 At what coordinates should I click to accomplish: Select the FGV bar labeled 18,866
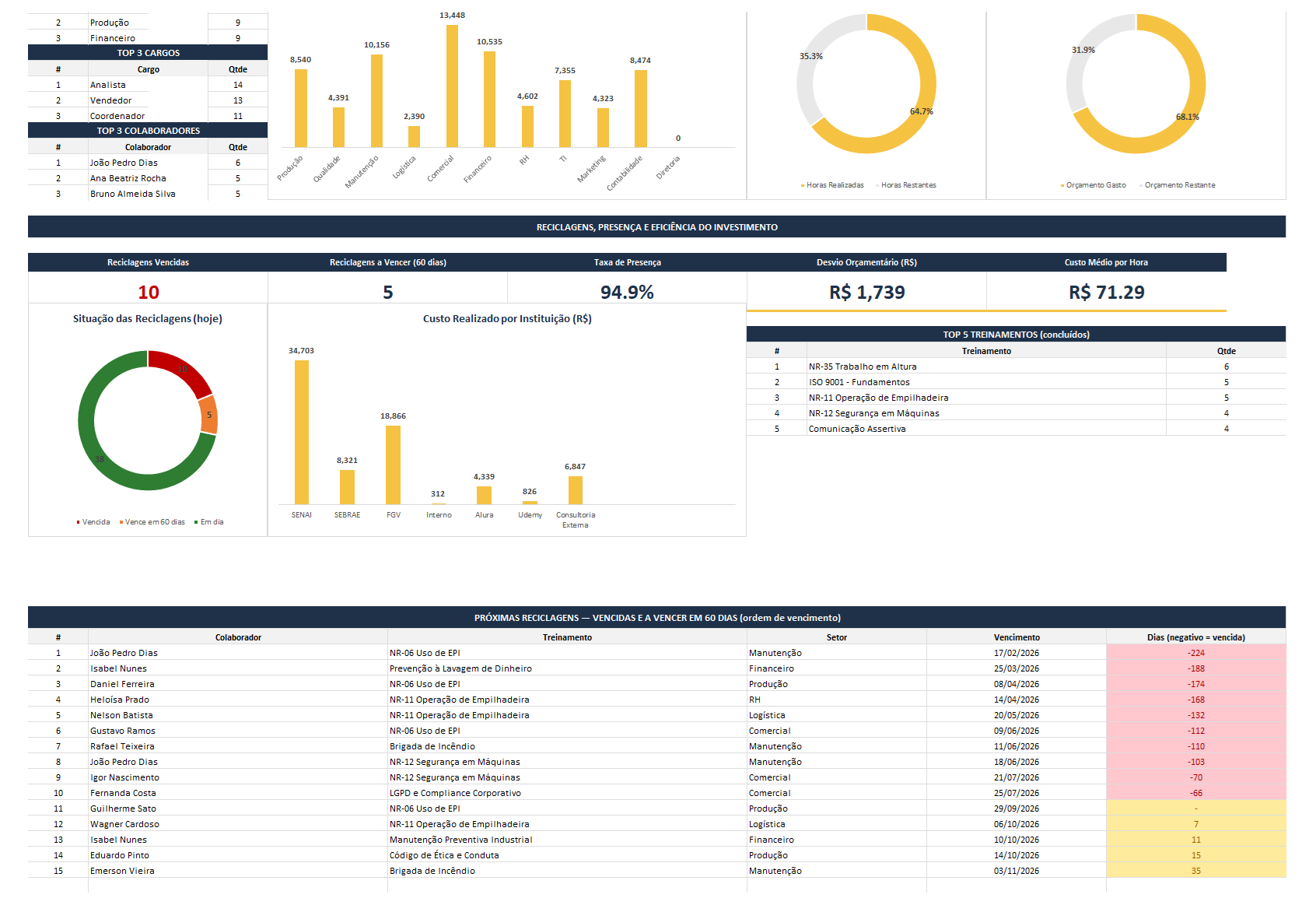point(393,465)
